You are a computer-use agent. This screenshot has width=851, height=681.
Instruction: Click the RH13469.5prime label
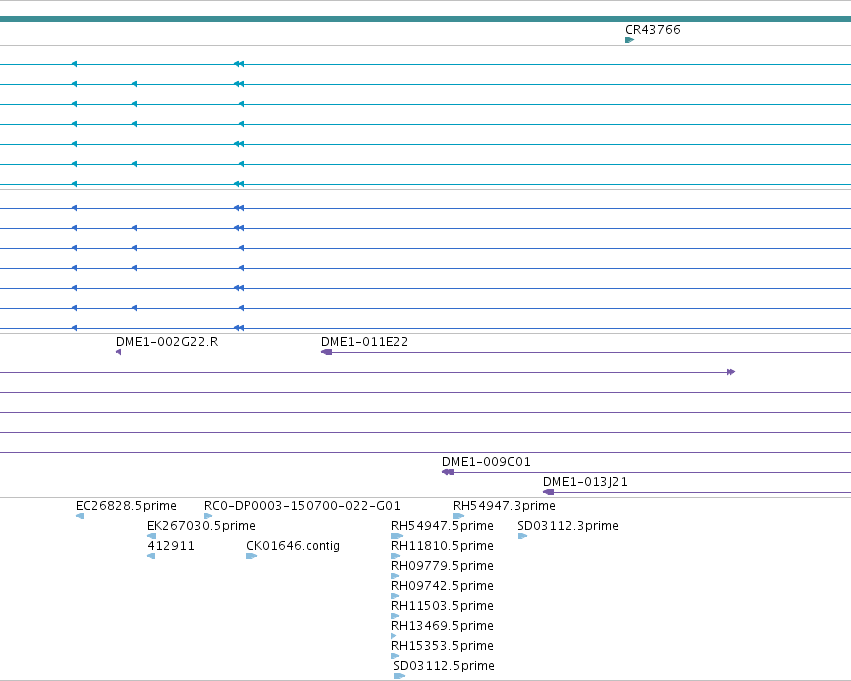(442, 626)
